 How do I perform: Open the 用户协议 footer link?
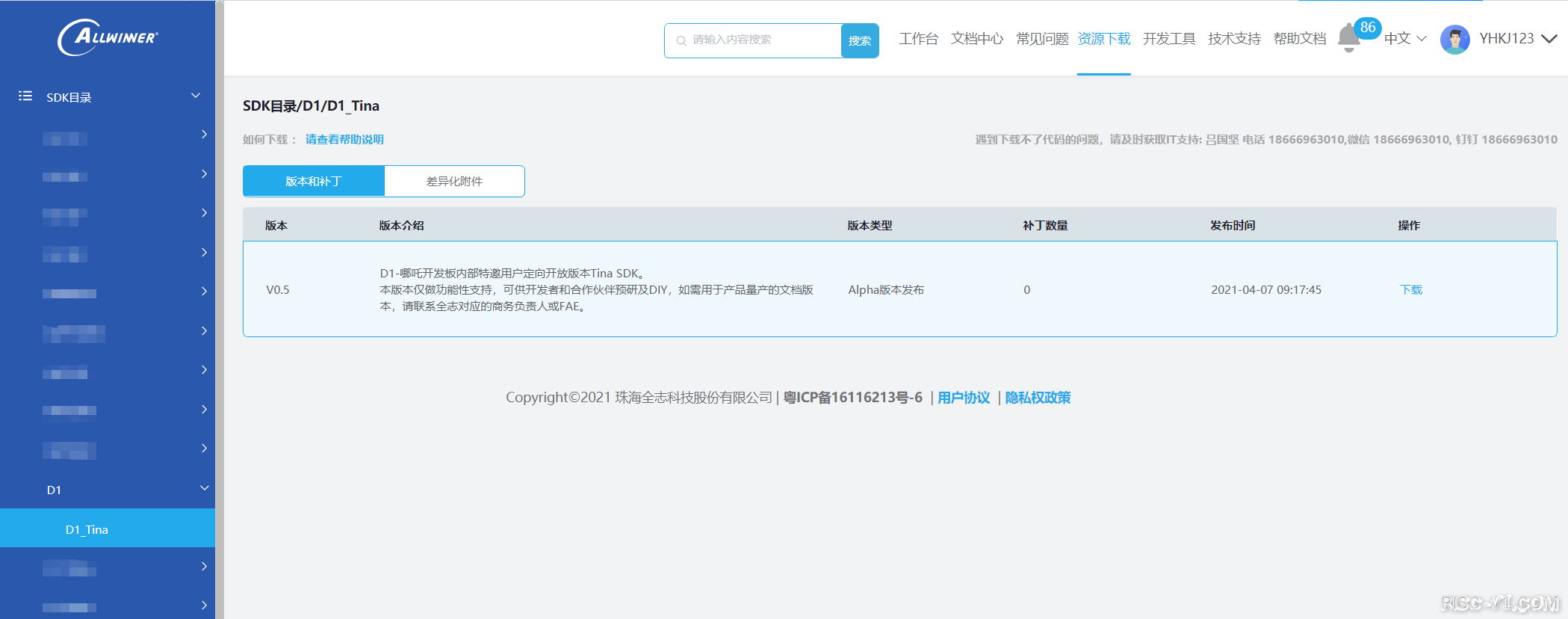click(x=964, y=397)
